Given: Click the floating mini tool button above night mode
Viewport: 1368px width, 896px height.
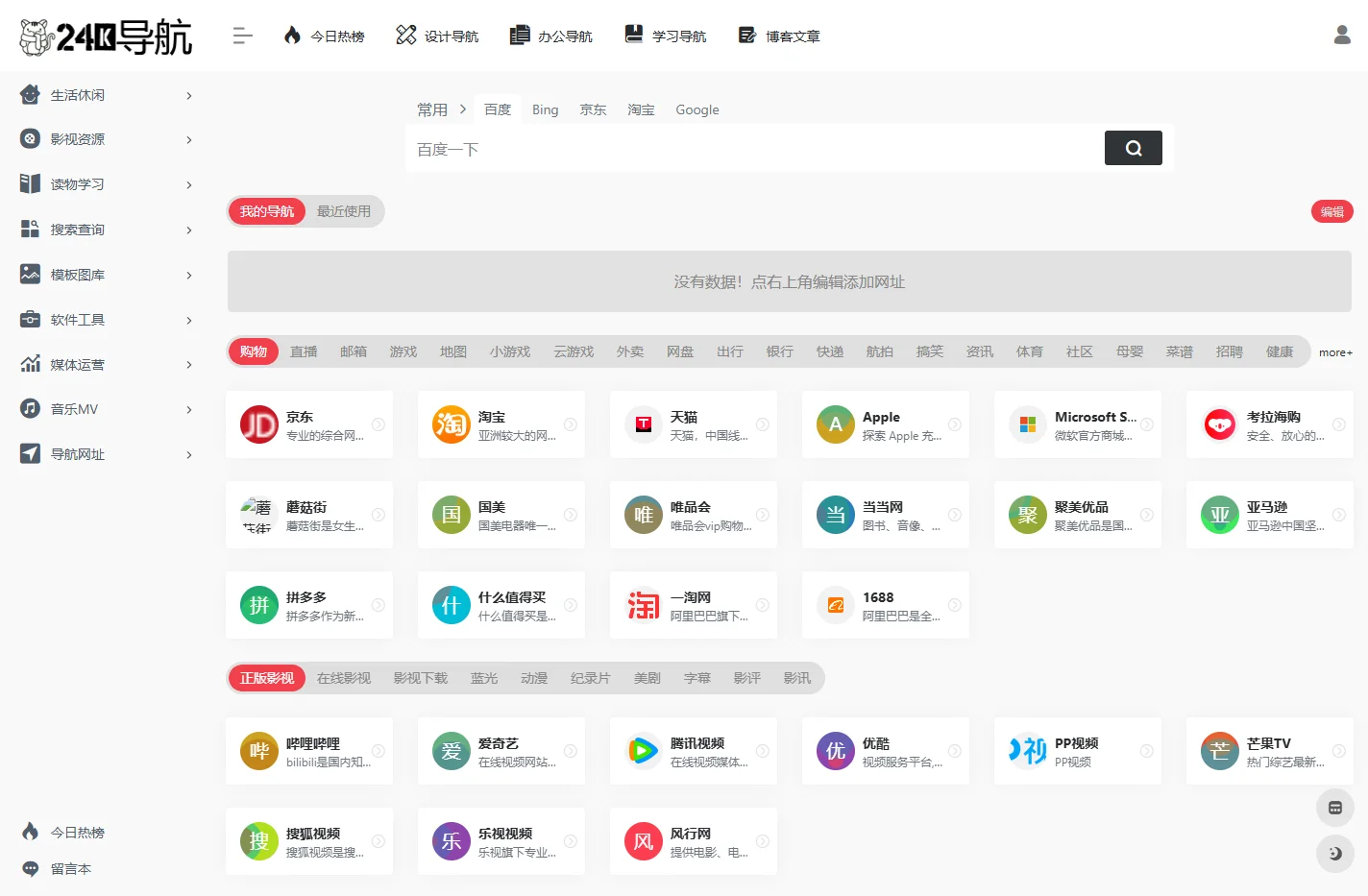Looking at the screenshot, I should [1334, 808].
